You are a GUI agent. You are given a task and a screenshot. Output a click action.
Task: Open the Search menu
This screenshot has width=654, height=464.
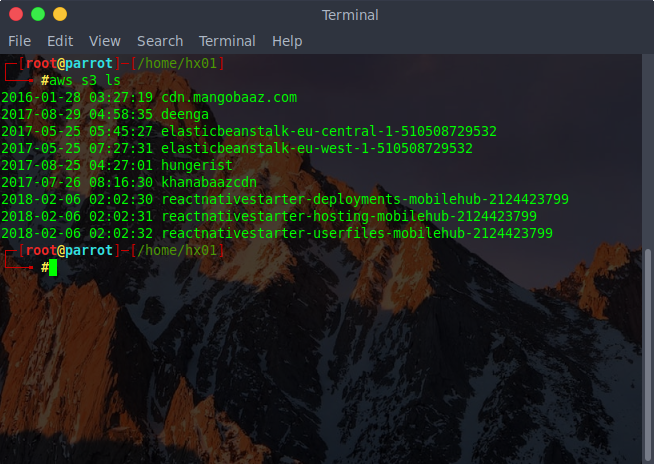(160, 41)
